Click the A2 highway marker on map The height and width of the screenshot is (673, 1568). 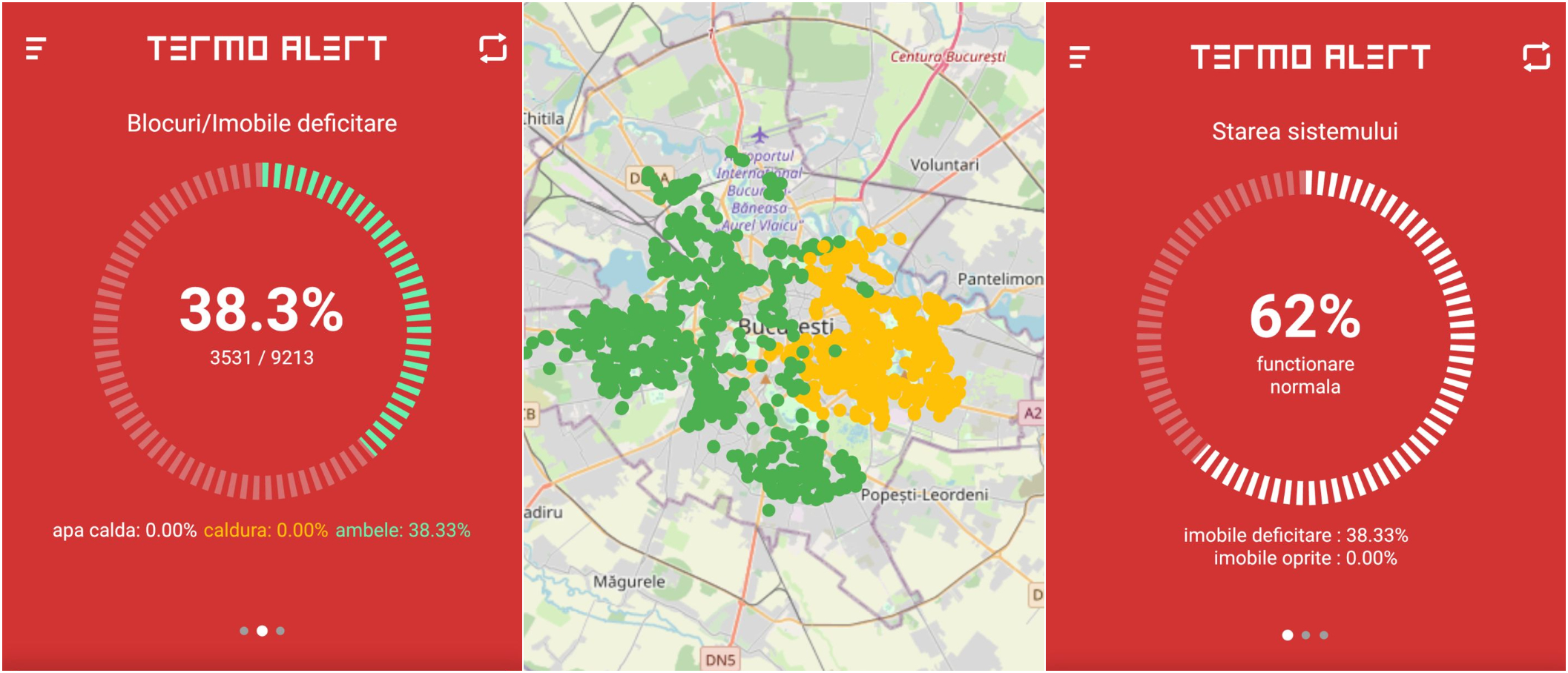click(1032, 413)
